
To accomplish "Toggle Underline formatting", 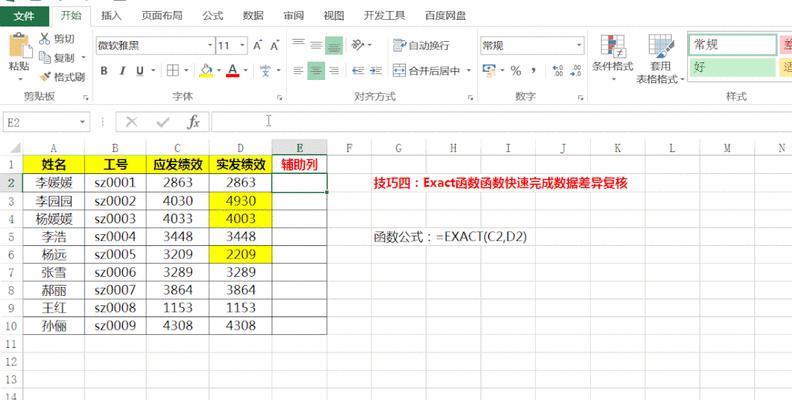I will tap(140, 71).
